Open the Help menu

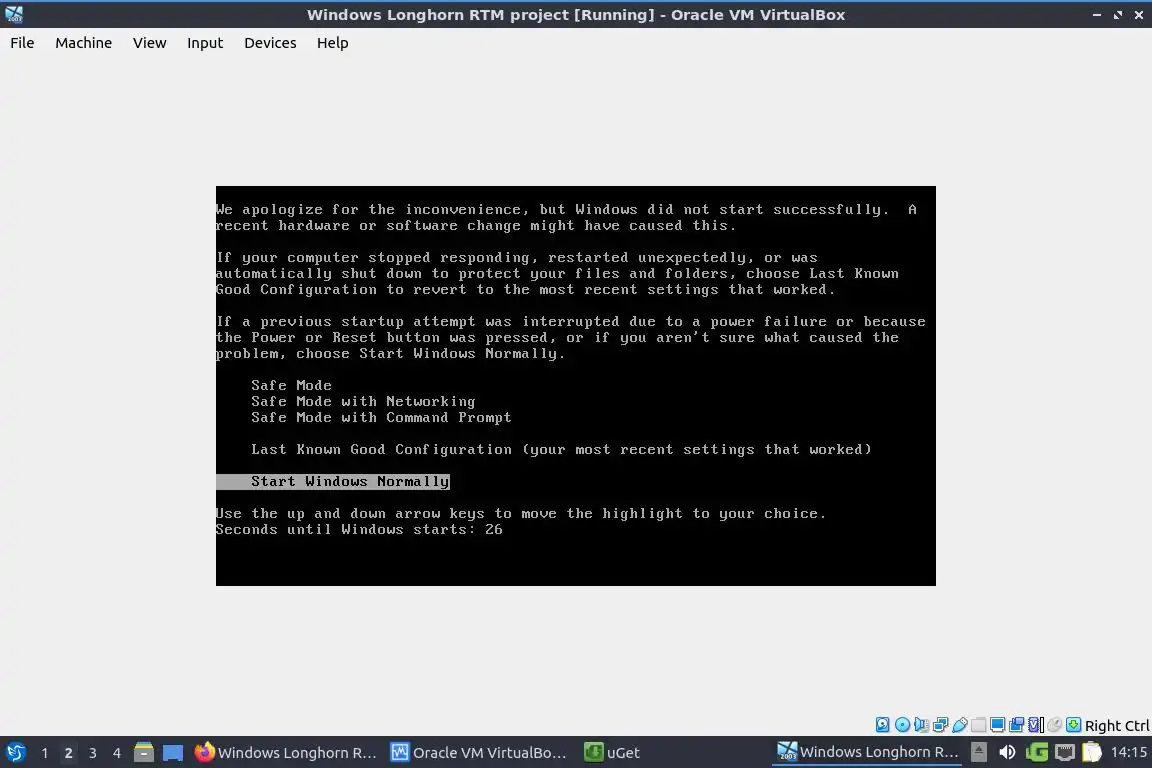pyautogui.click(x=333, y=43)
